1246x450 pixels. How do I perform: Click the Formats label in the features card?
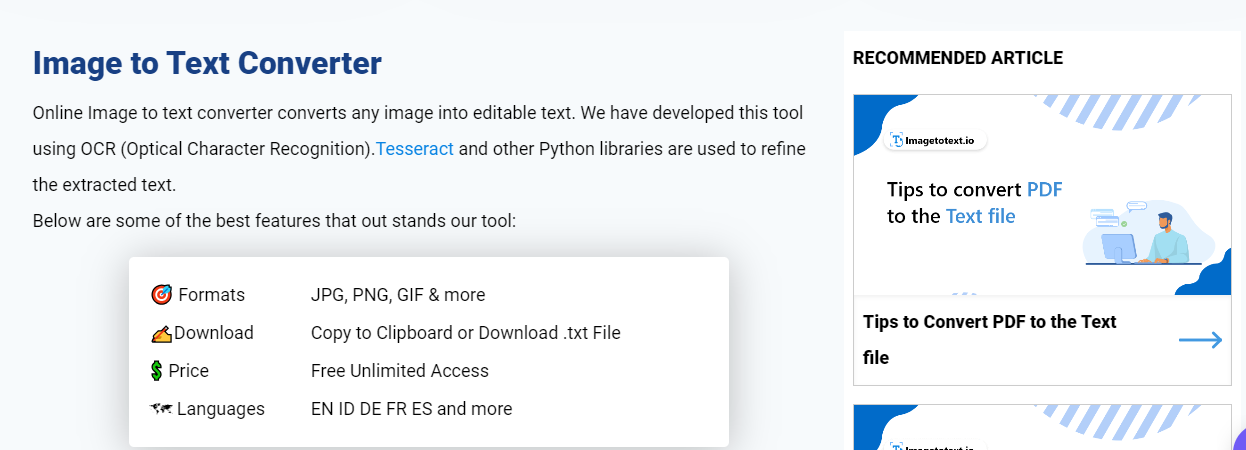click(211, 295)
